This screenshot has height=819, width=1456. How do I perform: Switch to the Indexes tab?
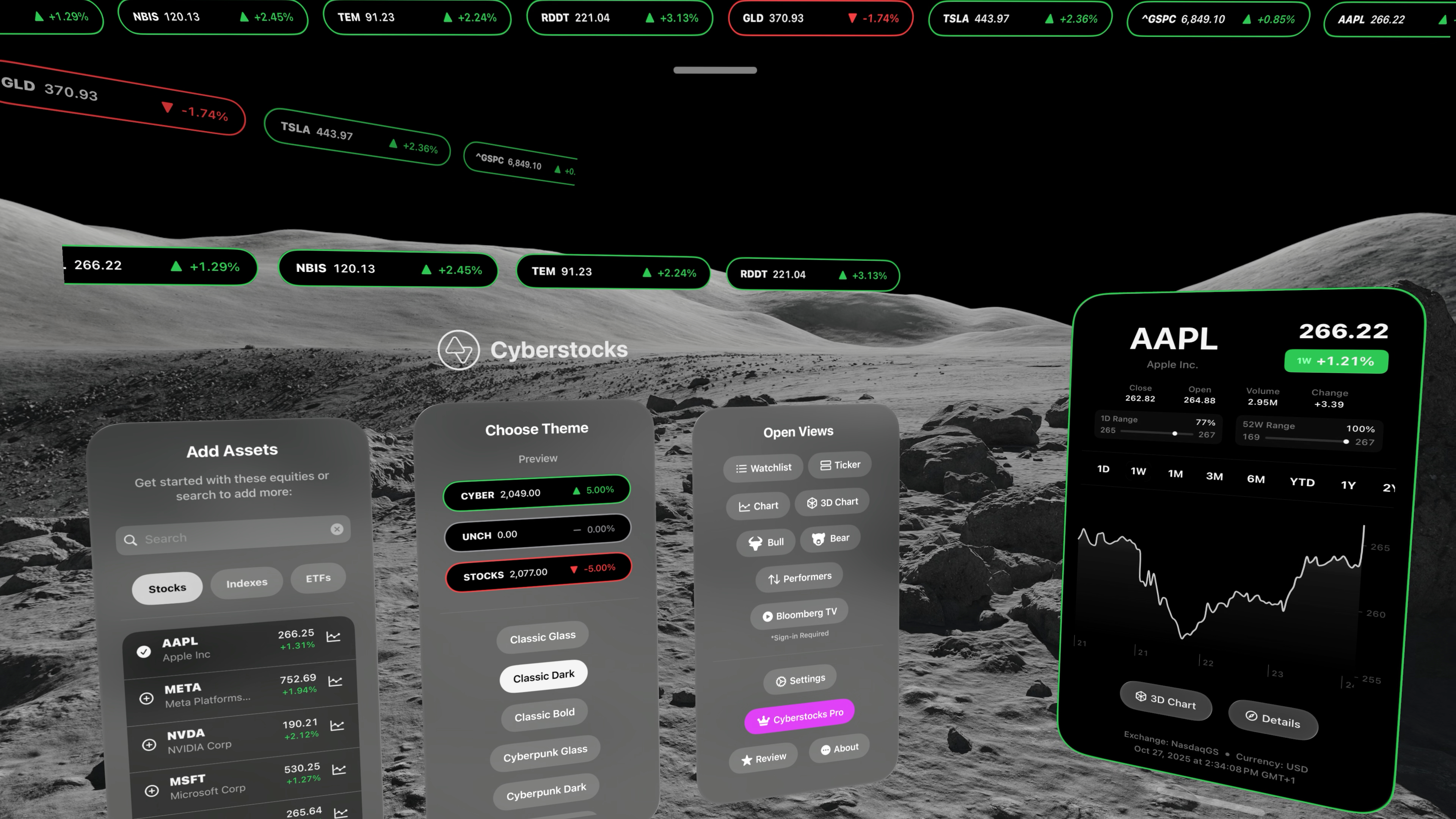(246, 582)
